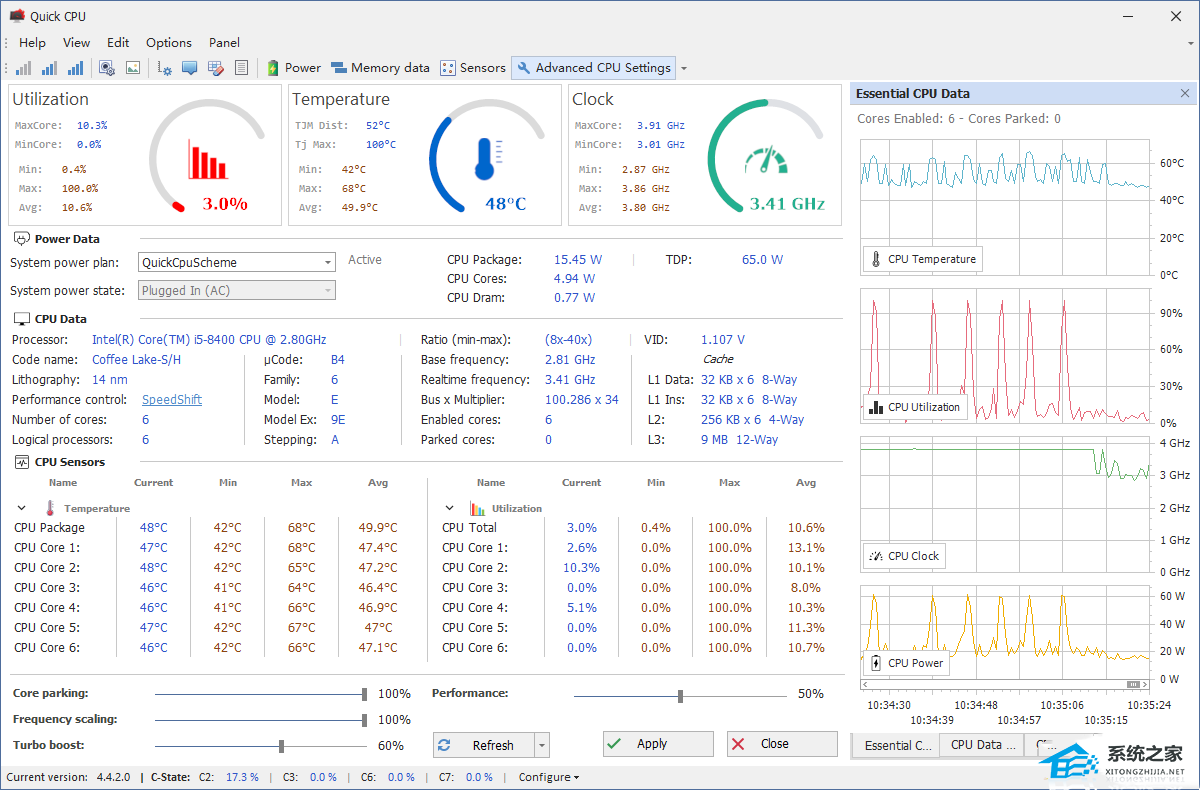Click the half-blue signal bars toolbar icon
1200x790 pixels.
49,68
